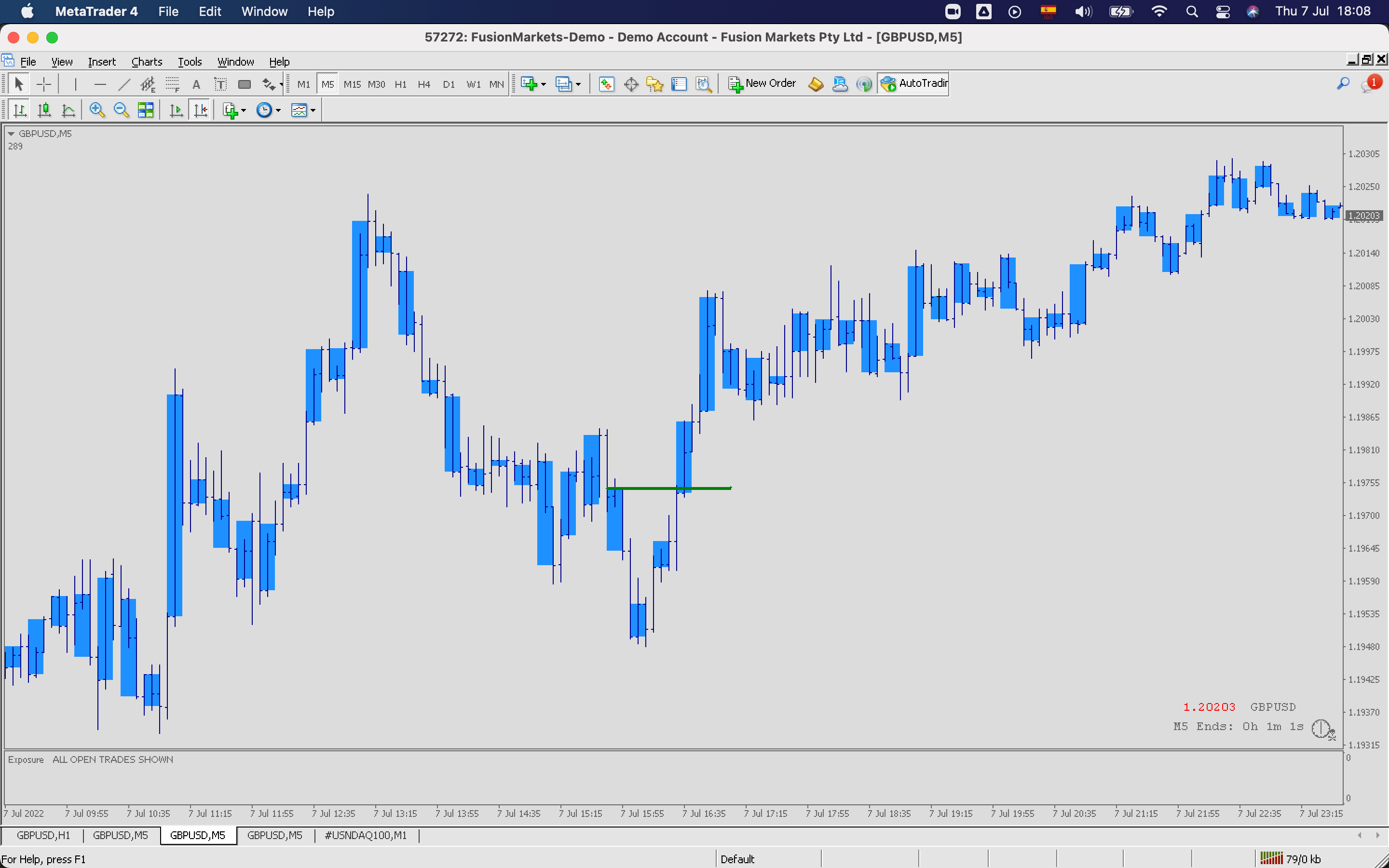Select the Crosshair tool

(x=43, y=84)
